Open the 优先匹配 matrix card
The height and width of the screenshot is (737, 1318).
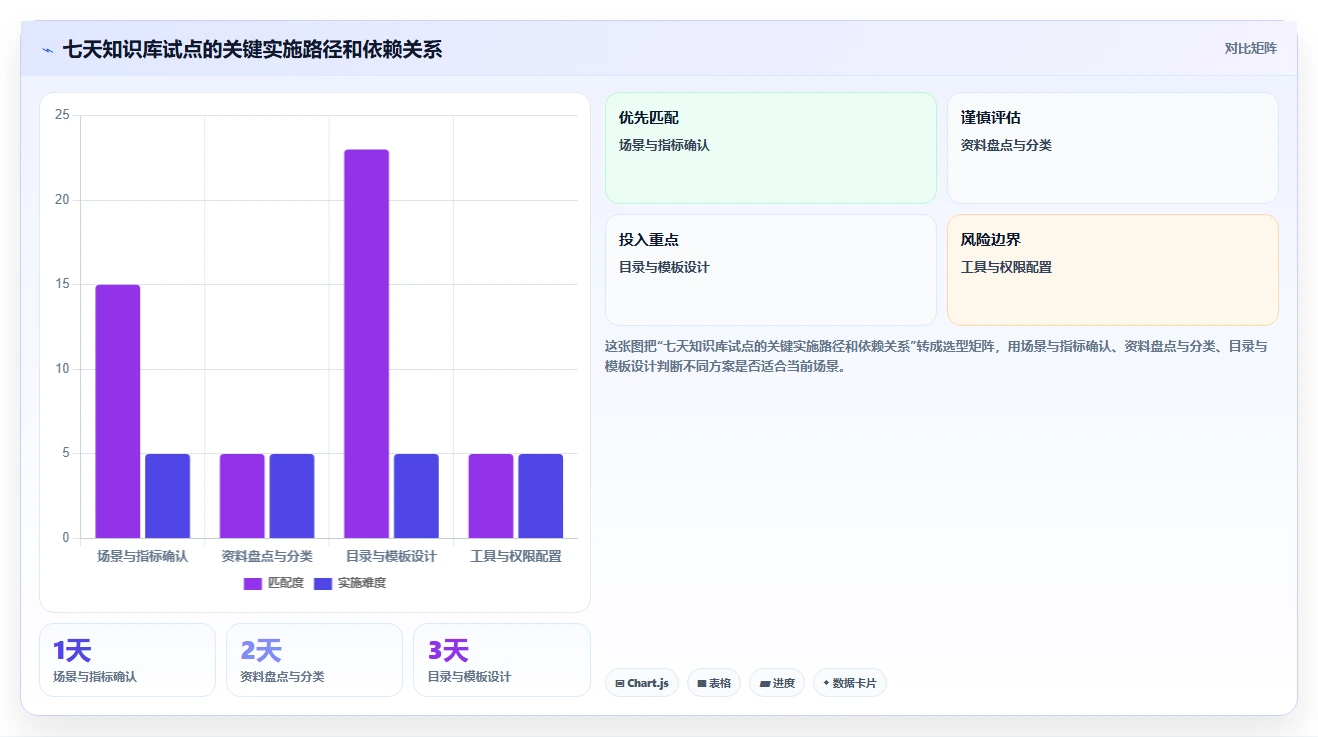click(x=771, y=148)
